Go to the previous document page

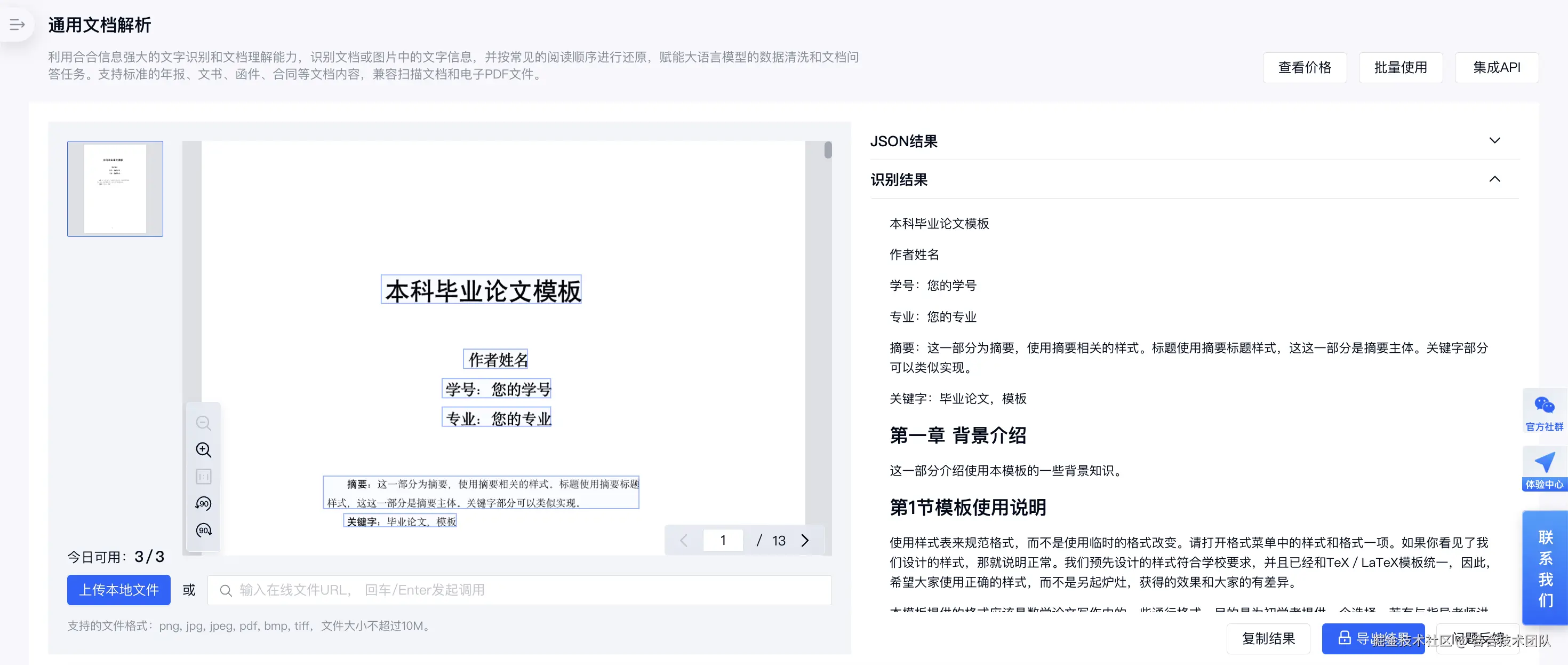coord(684,540)
